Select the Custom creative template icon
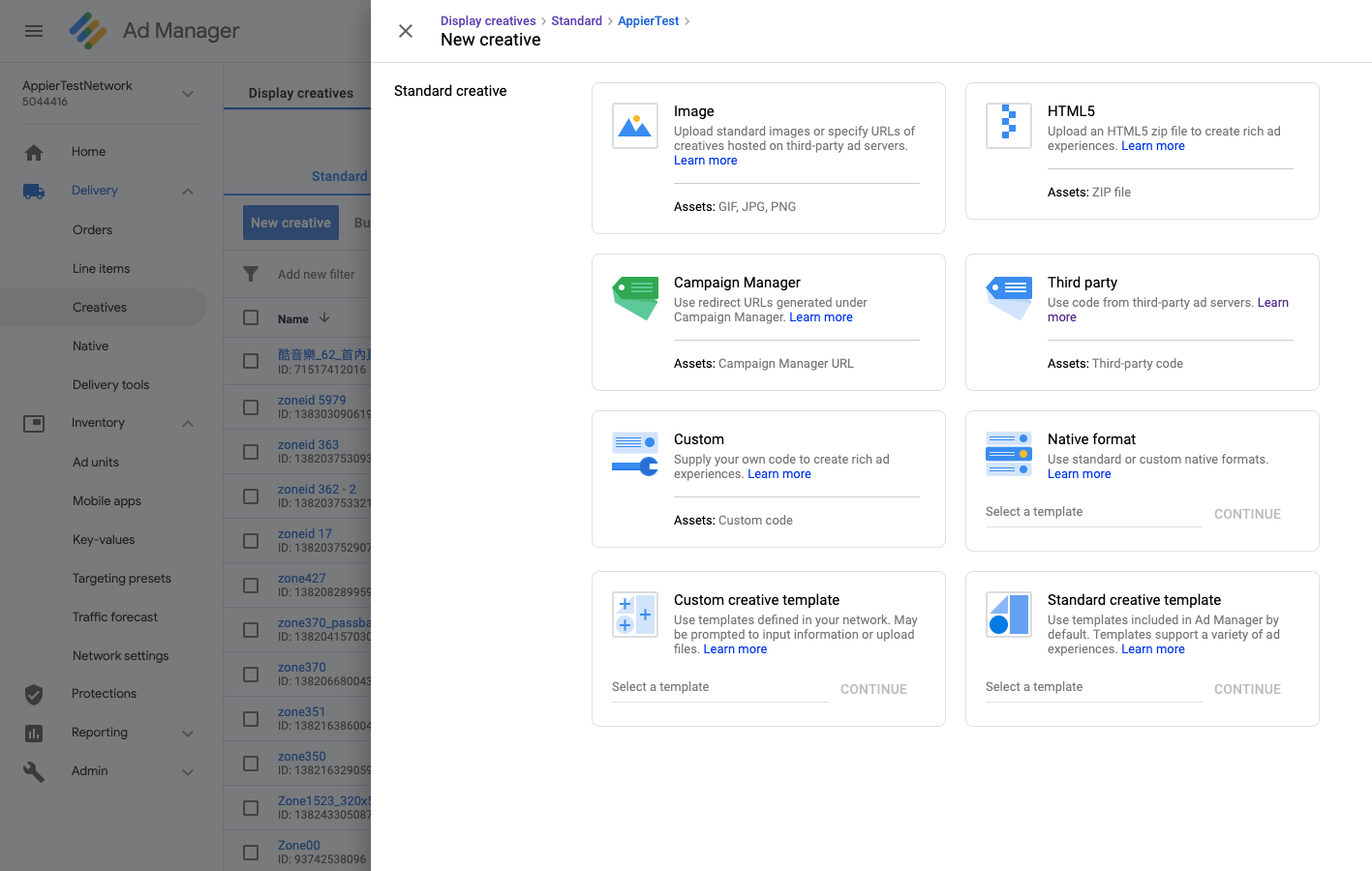Screen dimensions: 1372x871 [635, 615]
